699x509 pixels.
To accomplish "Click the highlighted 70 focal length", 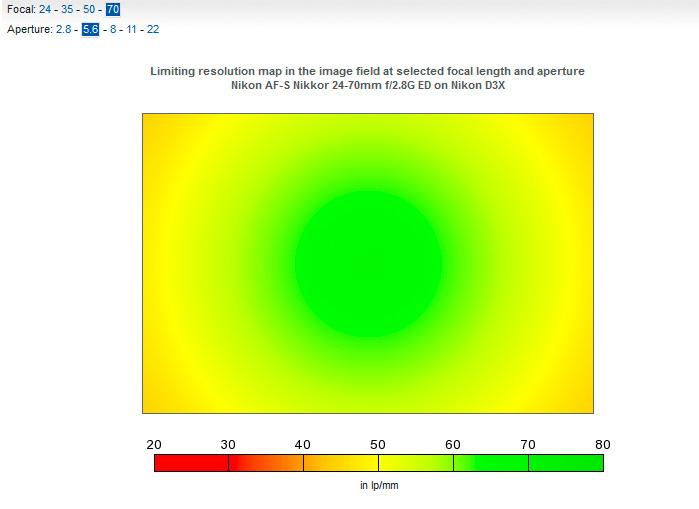I will coord(113,9).
